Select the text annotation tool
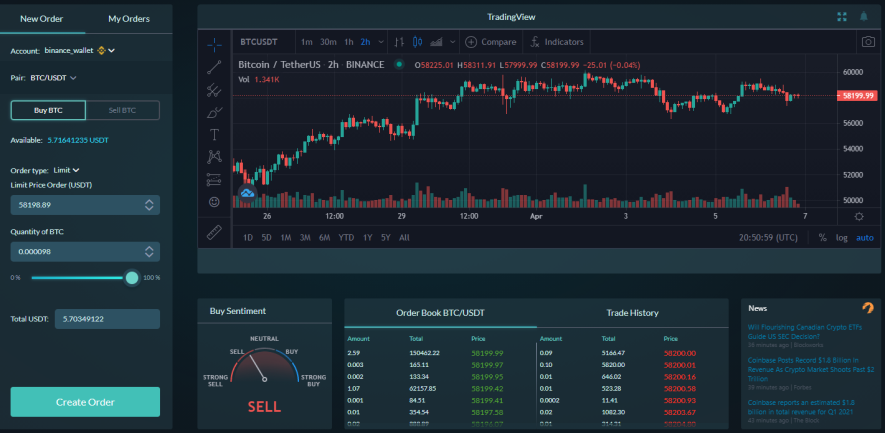The image size is (885, 433). (x=214, y=134)
